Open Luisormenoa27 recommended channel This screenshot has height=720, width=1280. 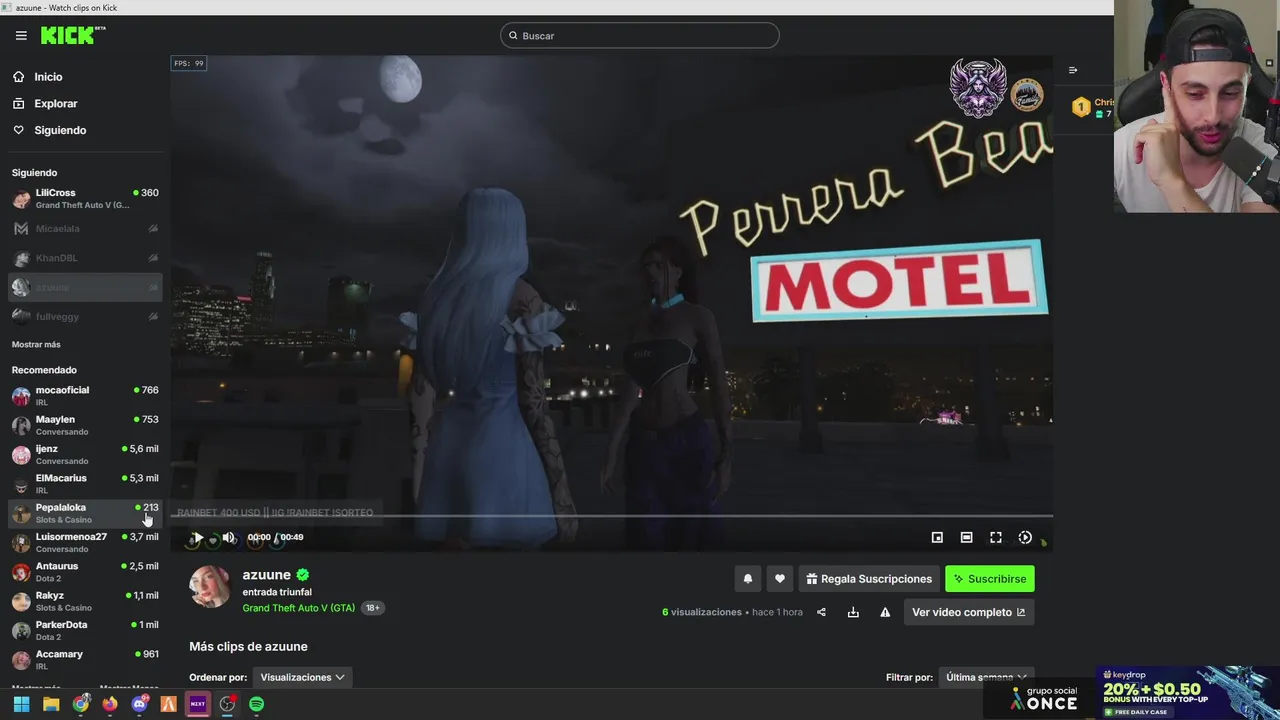(85, 542)
